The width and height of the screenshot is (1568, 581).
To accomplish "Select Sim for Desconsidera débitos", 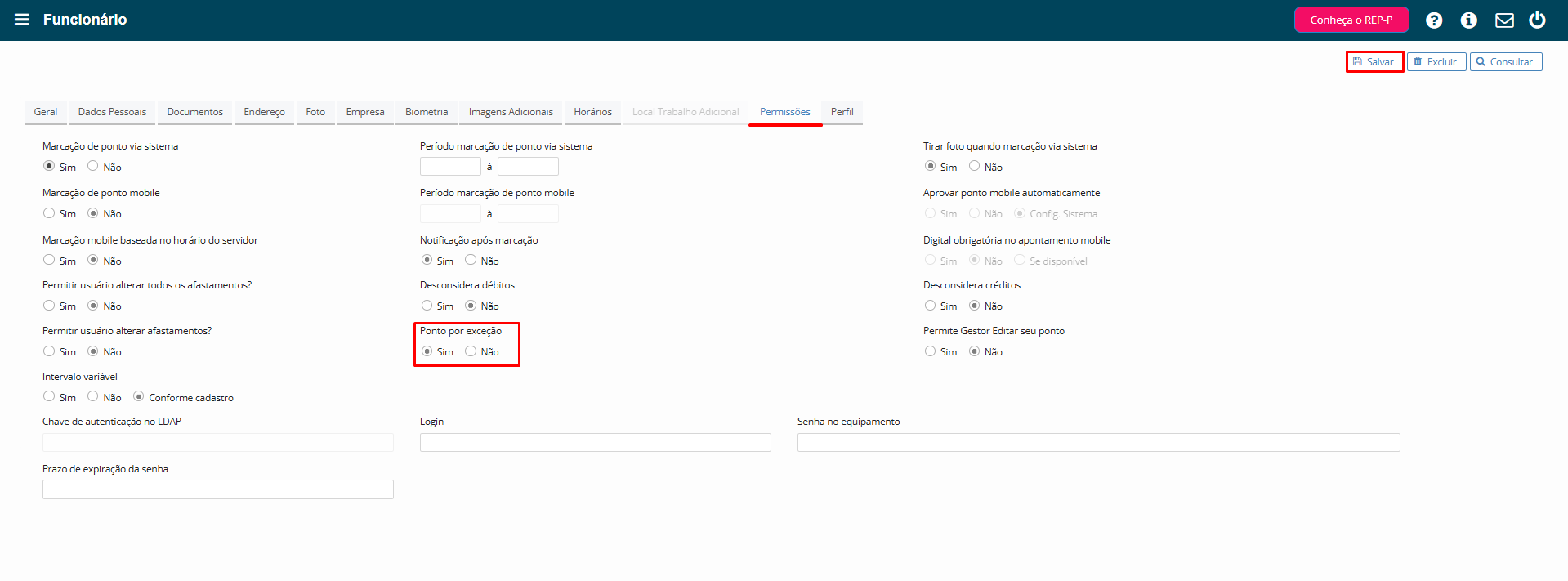I will click(x=427, y=306).
